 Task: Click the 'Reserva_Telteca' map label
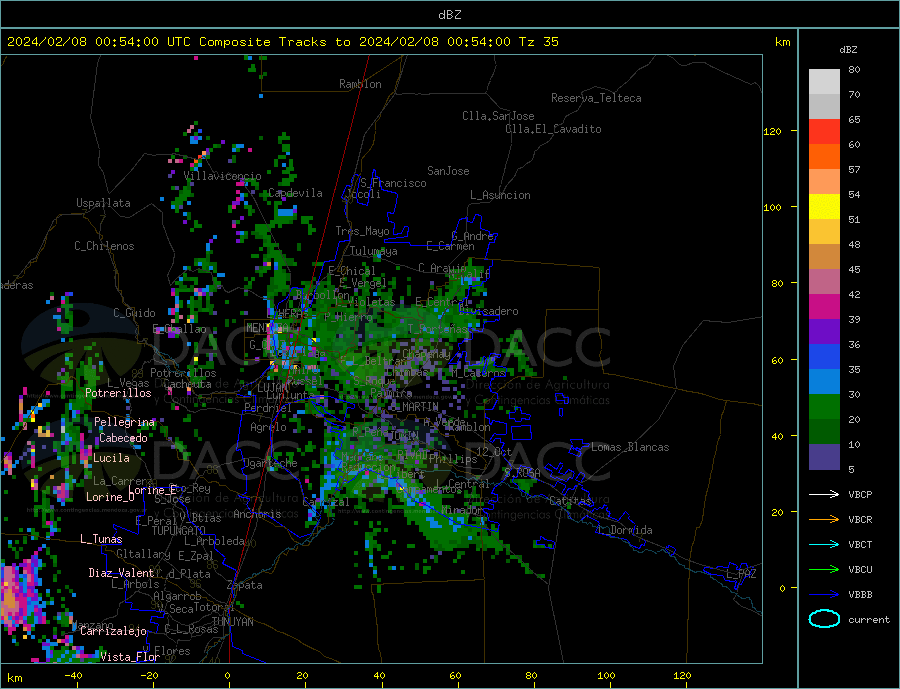click(x=596, y=98)
